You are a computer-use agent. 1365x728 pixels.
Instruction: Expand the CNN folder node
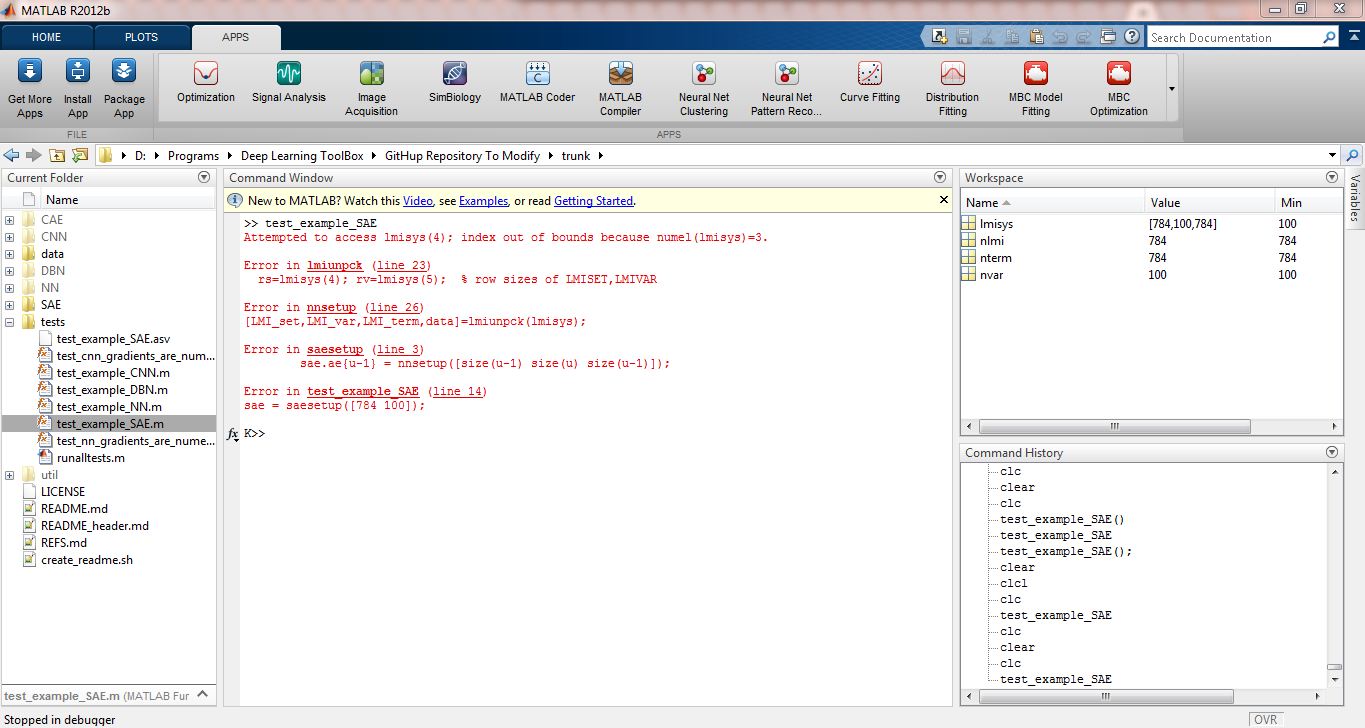tap(10, 237)
